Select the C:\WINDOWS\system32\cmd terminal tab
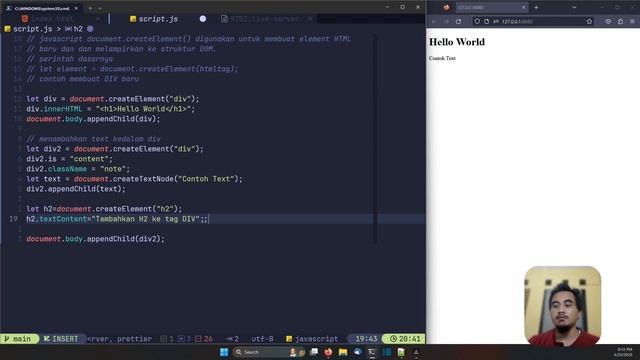This screenshot has height=360, width=640. click(x=41, y=8)
